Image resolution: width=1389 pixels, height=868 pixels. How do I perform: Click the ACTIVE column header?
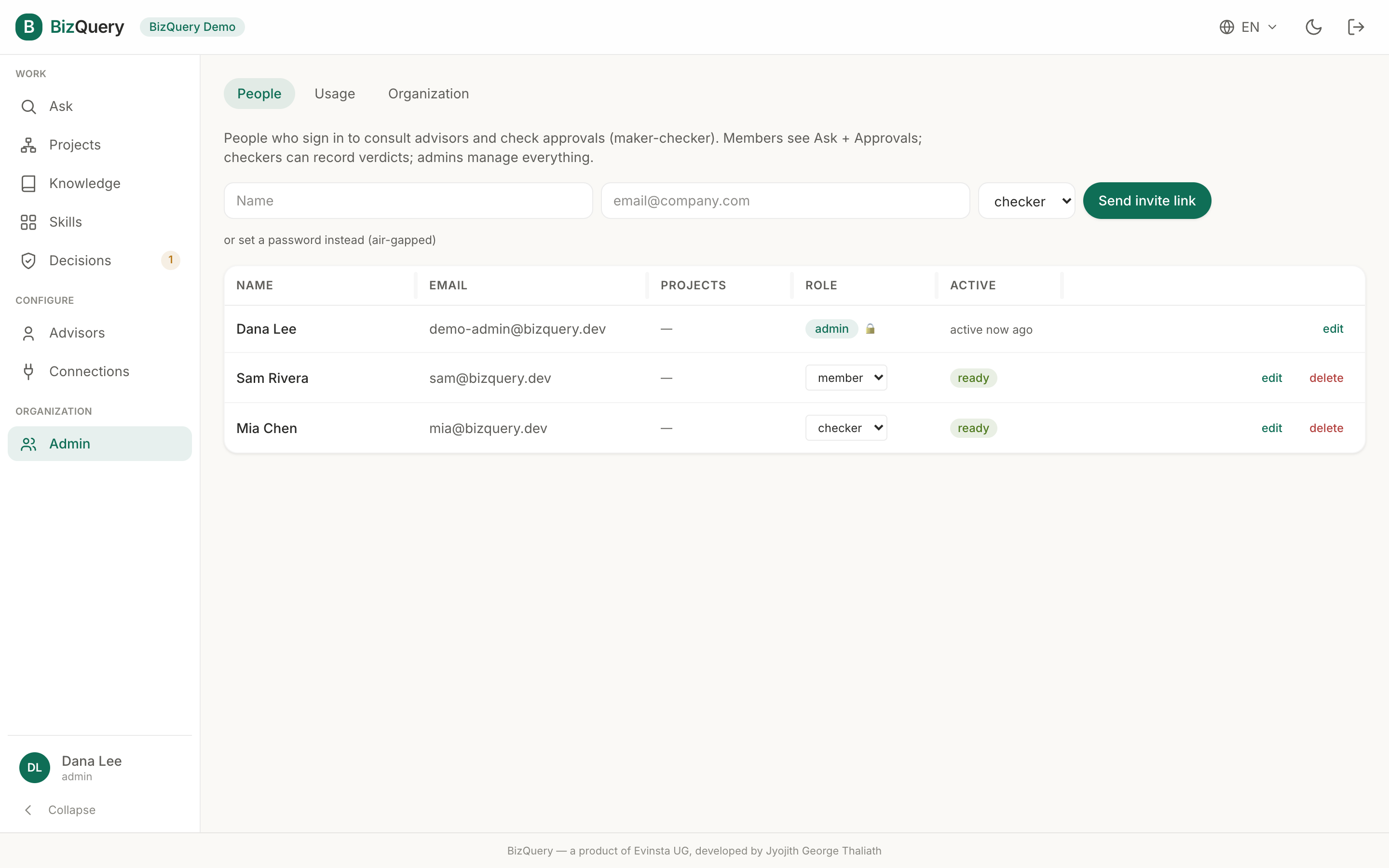click(x=973, y=285)
